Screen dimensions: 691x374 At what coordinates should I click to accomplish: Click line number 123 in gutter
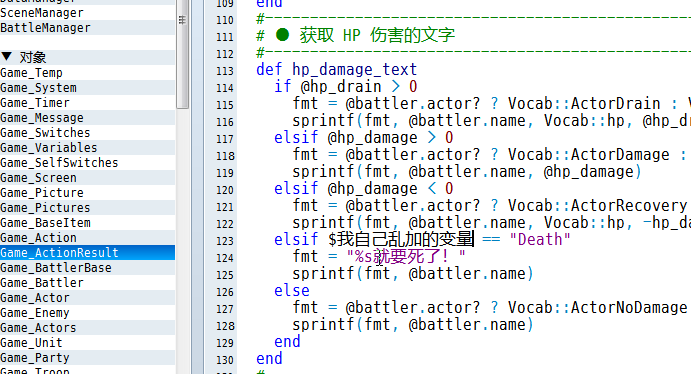pos(225,241)
